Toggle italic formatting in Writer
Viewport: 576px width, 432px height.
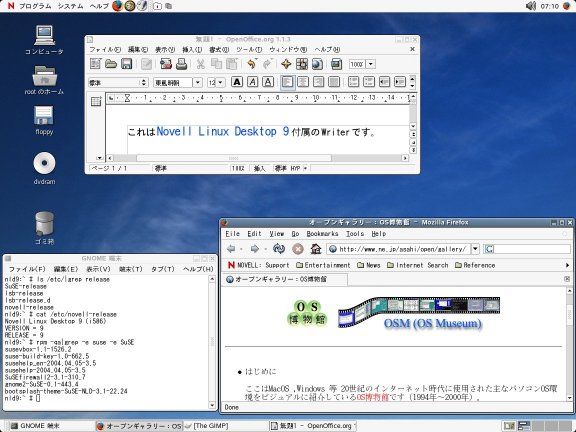point(252,82)
